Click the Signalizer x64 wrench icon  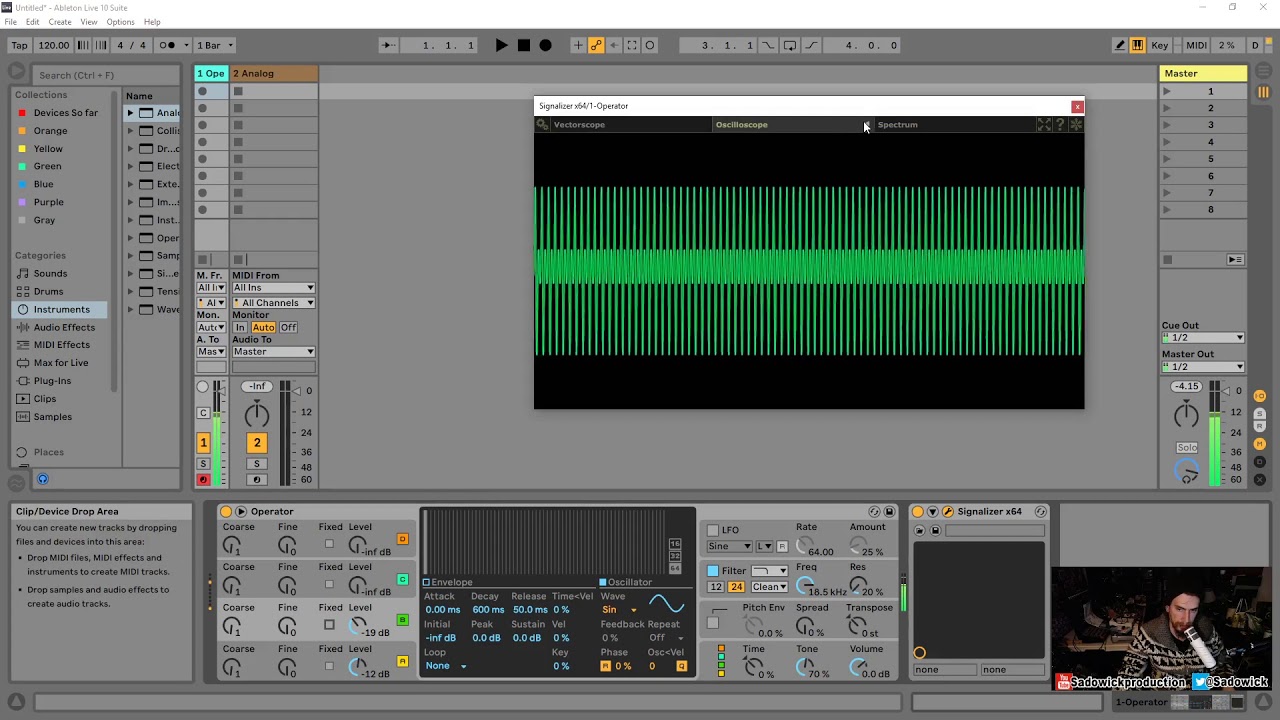[947, 512]
